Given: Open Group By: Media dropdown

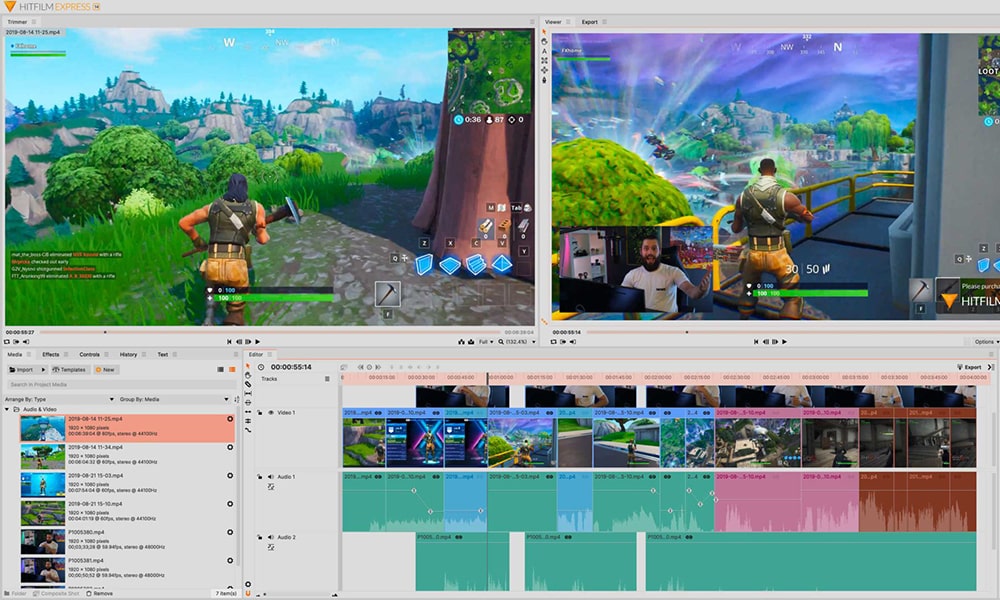Looking at the screenshot, I should pyautogui.click(x=173, y=399).
